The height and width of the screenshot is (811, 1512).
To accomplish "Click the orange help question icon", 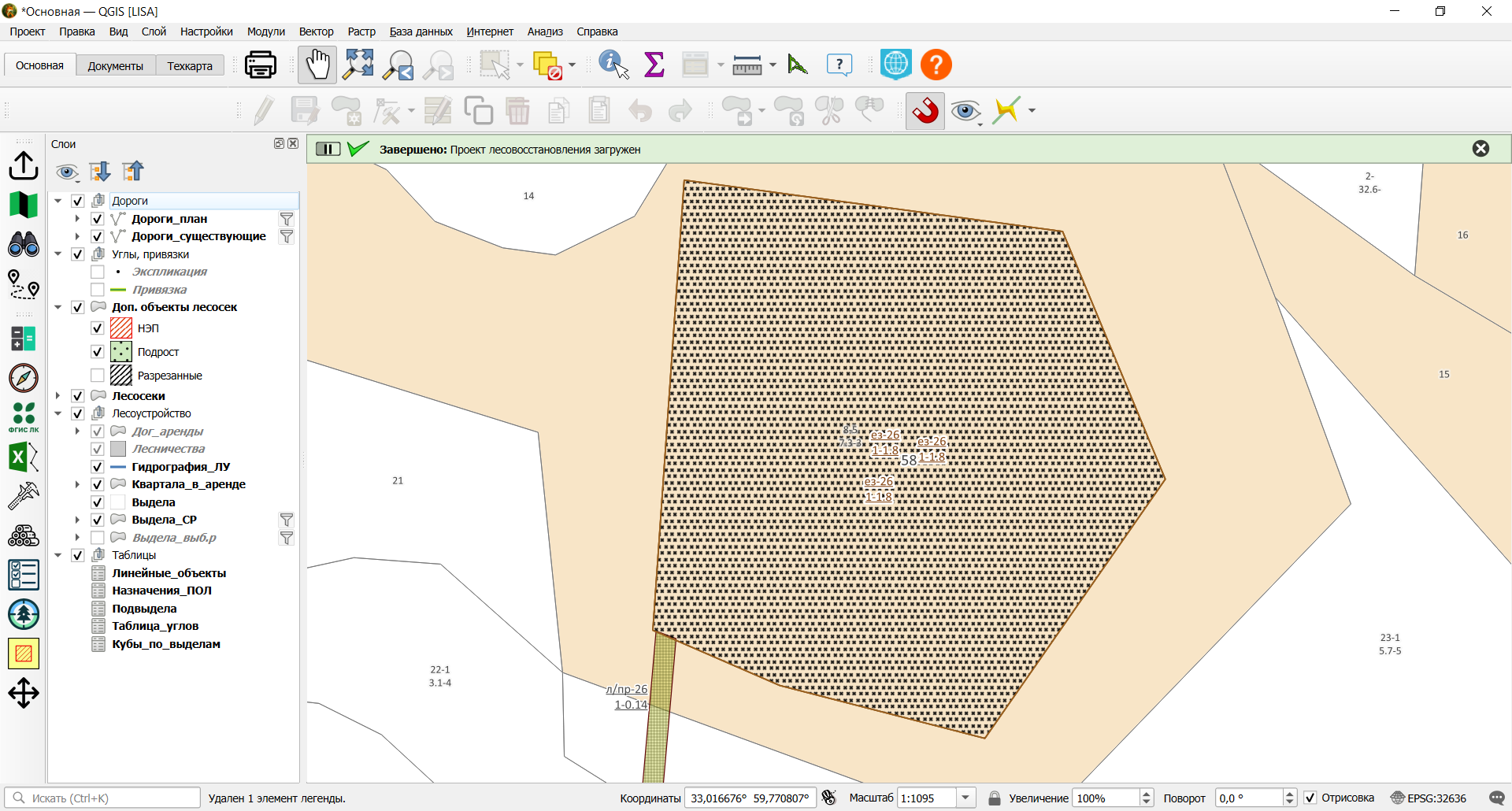I will 936,65.
